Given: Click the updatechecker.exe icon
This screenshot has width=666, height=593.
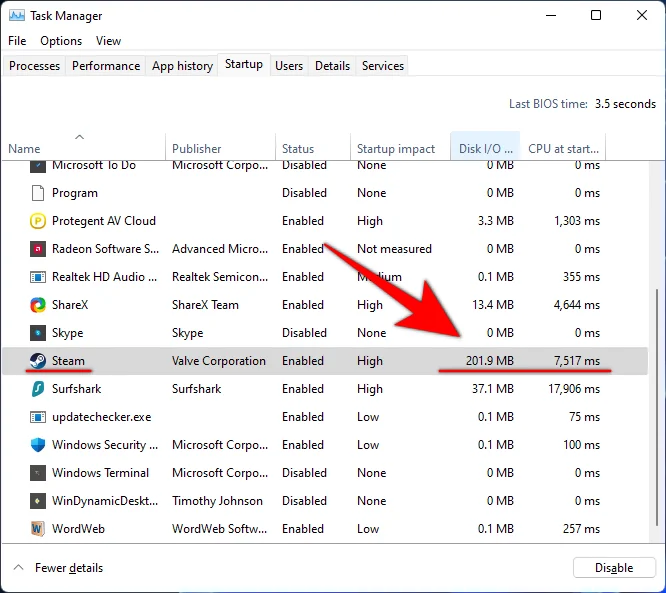Looking at the screenshot, I should 38,417.
